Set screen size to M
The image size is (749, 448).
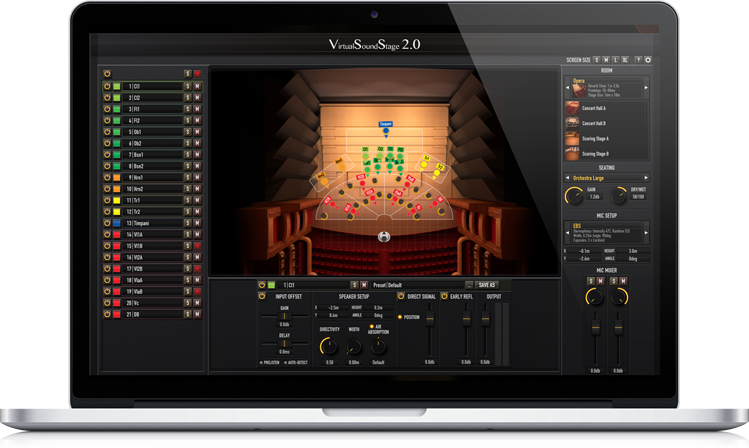pyautogui.click(x=606, y=60)
